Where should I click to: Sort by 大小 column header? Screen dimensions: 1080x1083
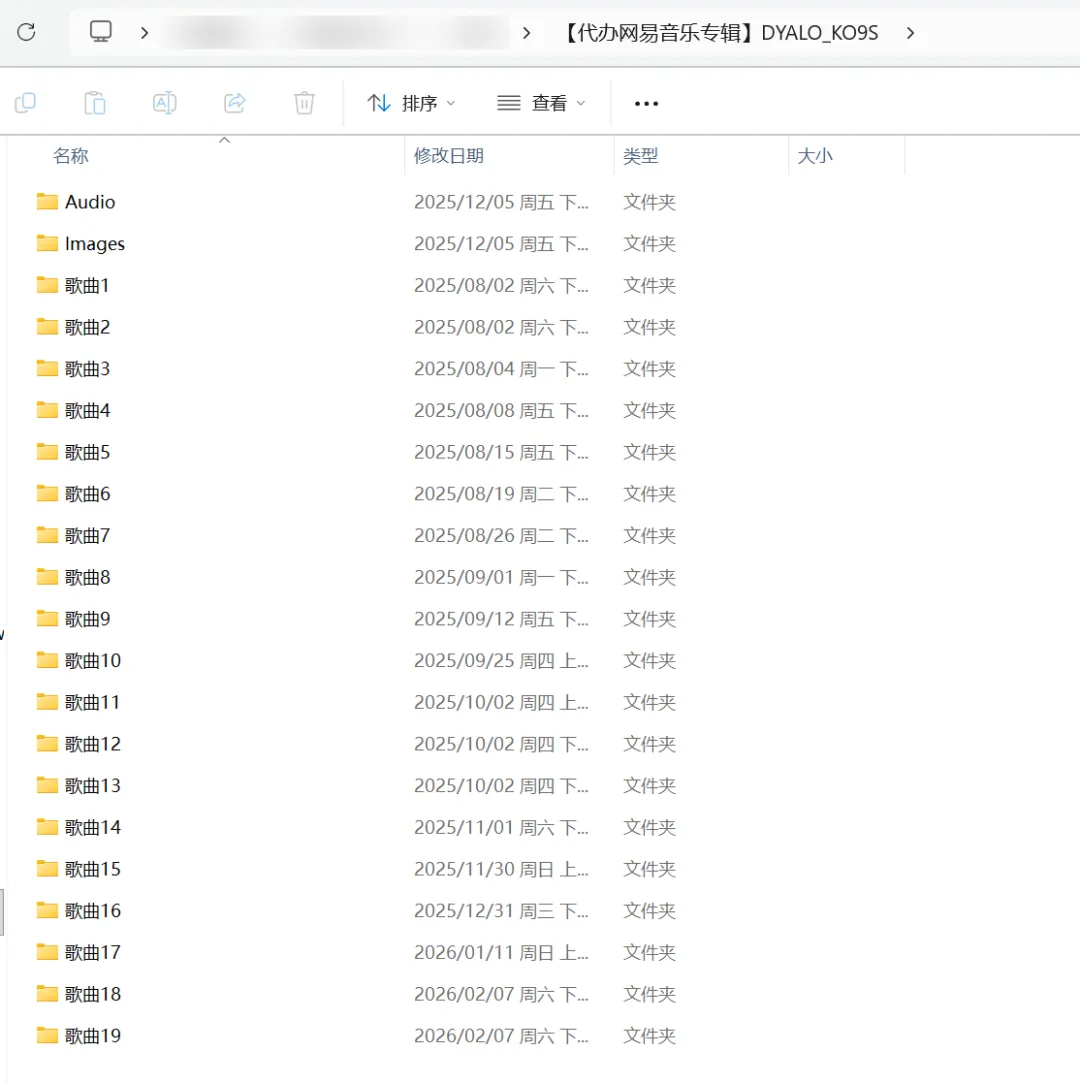[815, 155]
